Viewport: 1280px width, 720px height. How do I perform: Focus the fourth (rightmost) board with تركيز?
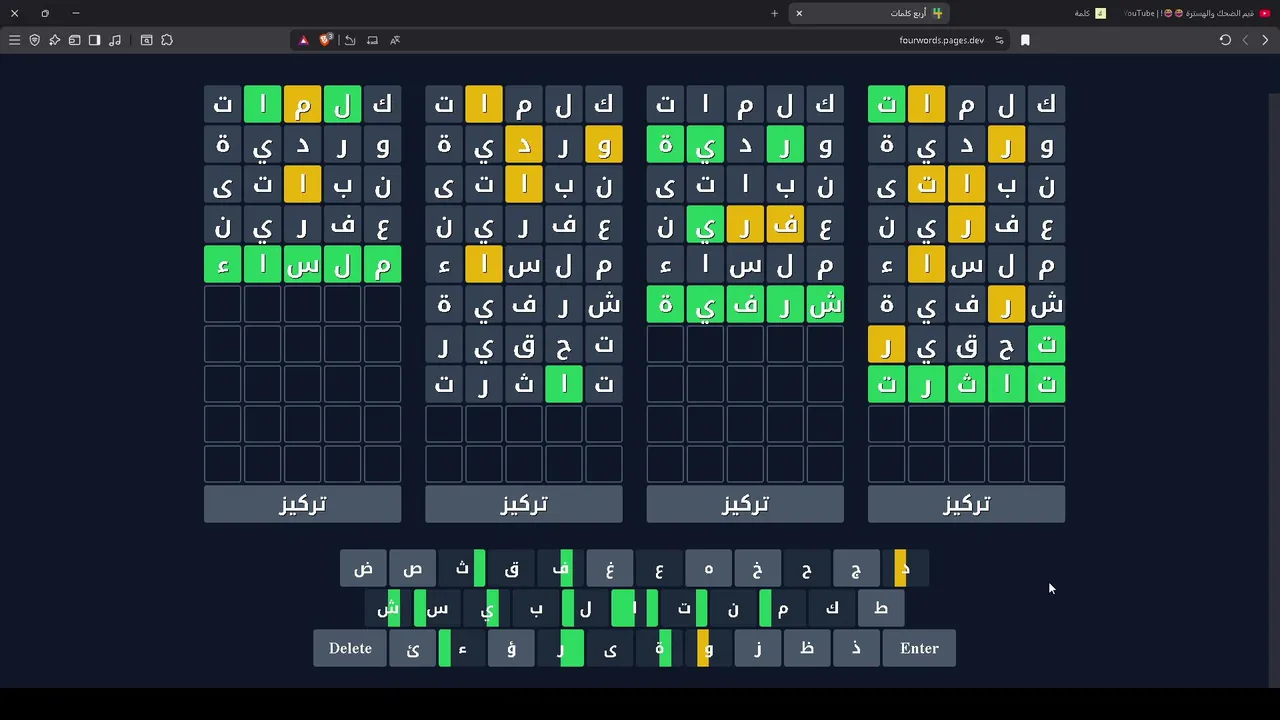pyautogui.click(x=966, y=504)
